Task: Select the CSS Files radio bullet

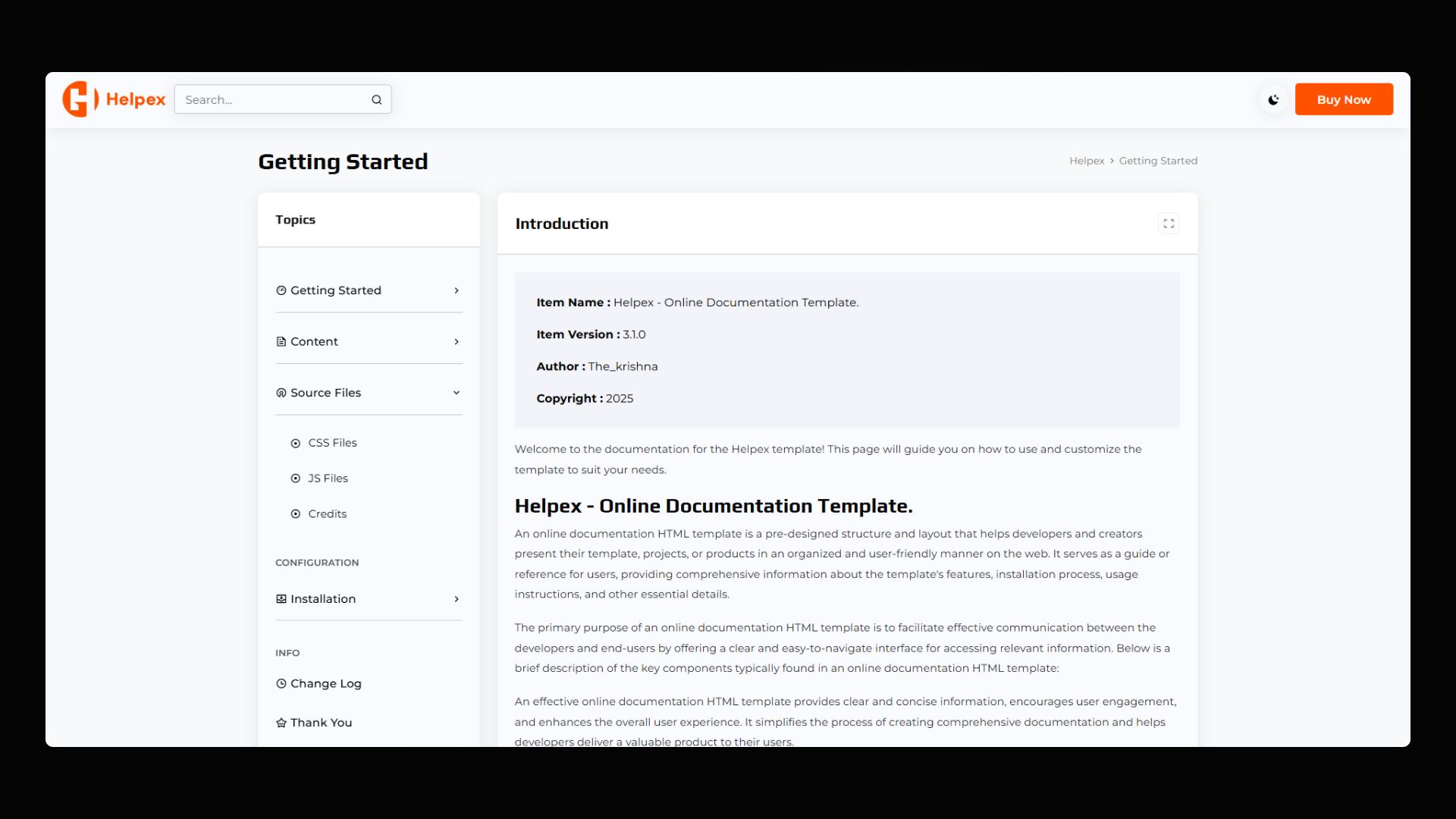Action: (x=296, y=444)
